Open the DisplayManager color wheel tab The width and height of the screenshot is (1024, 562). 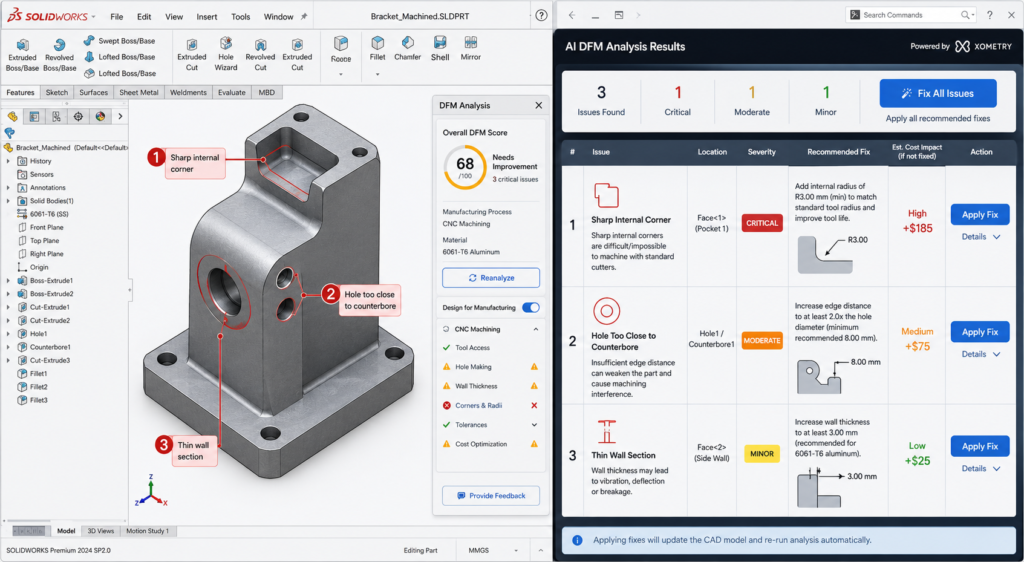pos(100,116)
